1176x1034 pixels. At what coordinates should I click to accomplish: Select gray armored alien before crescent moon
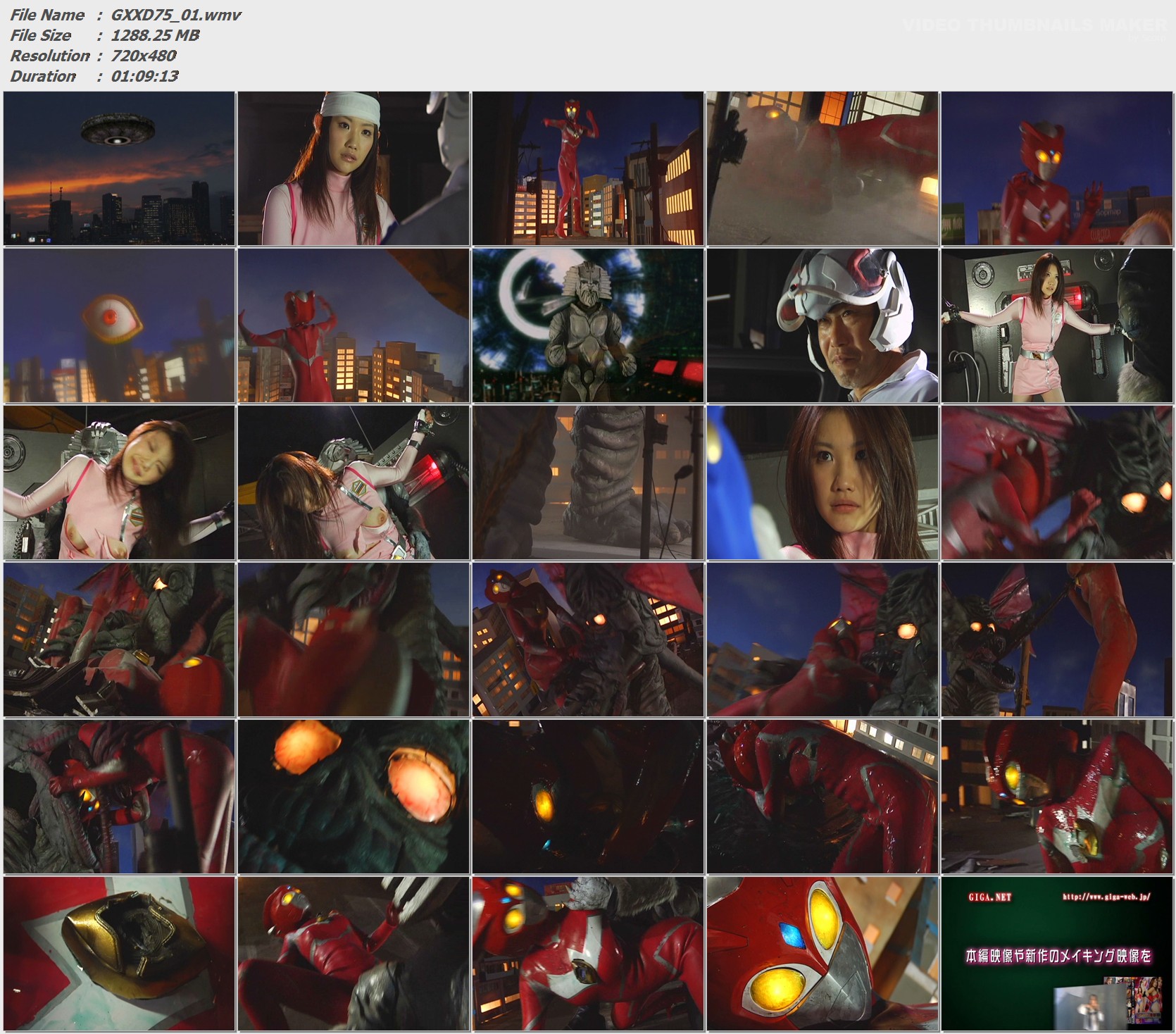(588, 325)
